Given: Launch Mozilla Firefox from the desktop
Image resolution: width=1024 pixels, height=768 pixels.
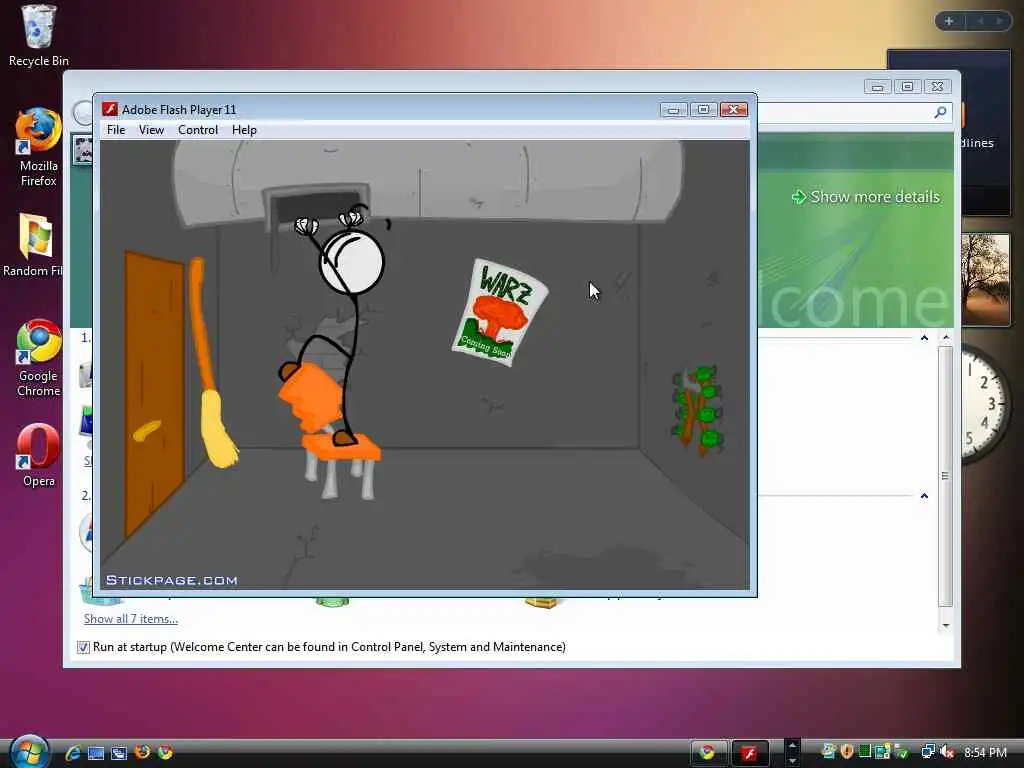Looking at the screenshot, I should pyautogui.click(x=39, y=148).
